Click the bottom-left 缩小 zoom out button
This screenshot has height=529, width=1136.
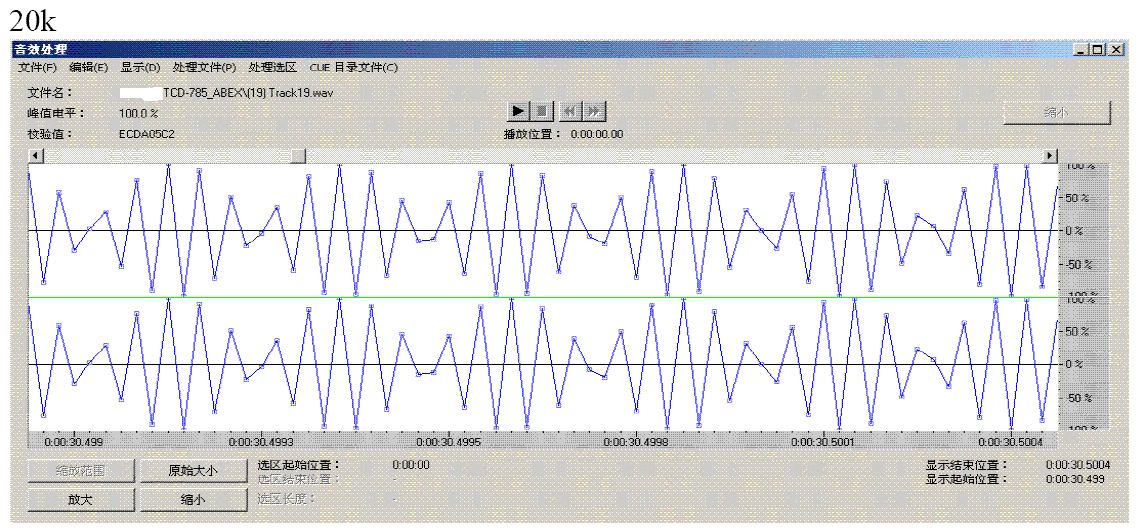pos(192,499)
